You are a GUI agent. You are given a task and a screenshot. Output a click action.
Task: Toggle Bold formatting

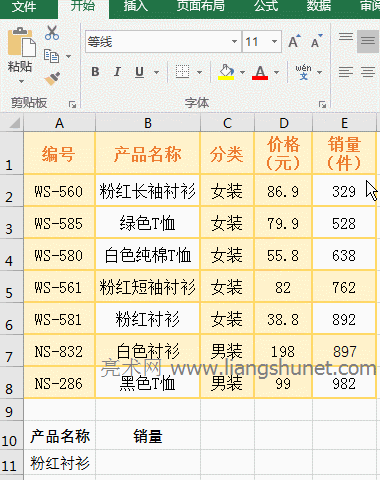click(95, 72)
